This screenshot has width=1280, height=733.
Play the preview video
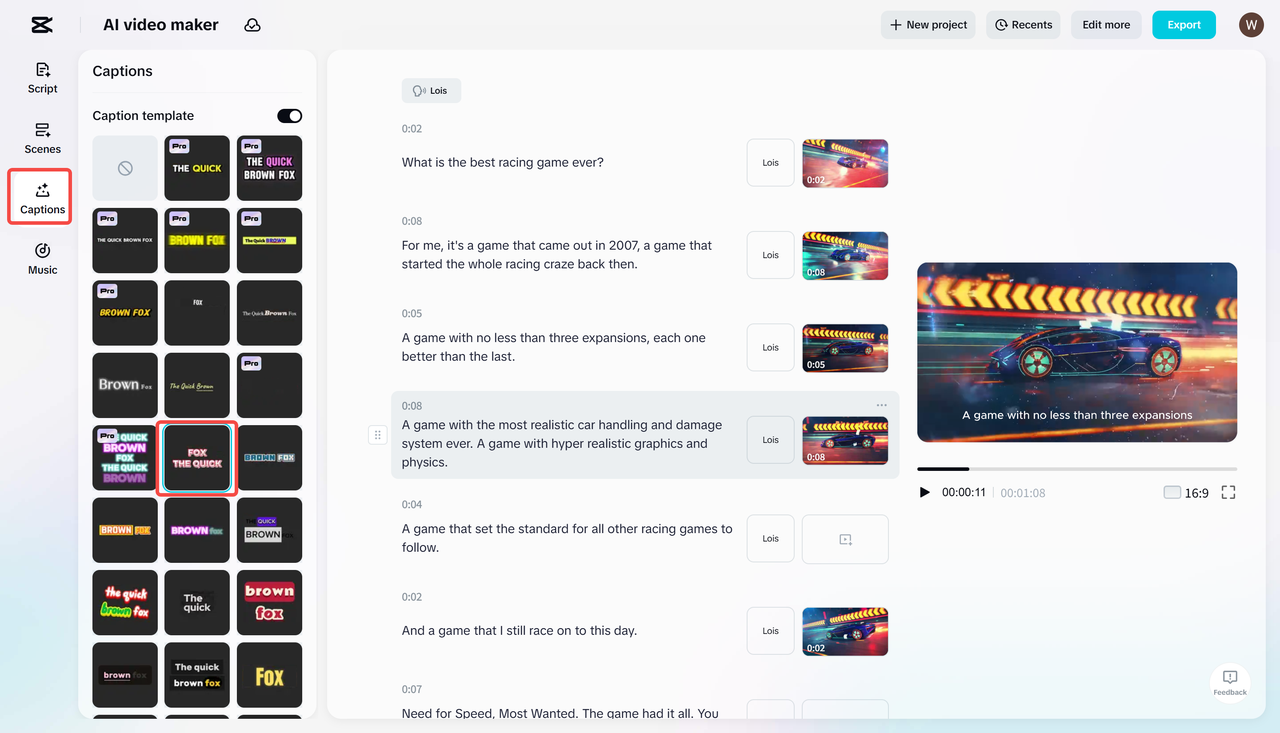[x=925, y=493]
